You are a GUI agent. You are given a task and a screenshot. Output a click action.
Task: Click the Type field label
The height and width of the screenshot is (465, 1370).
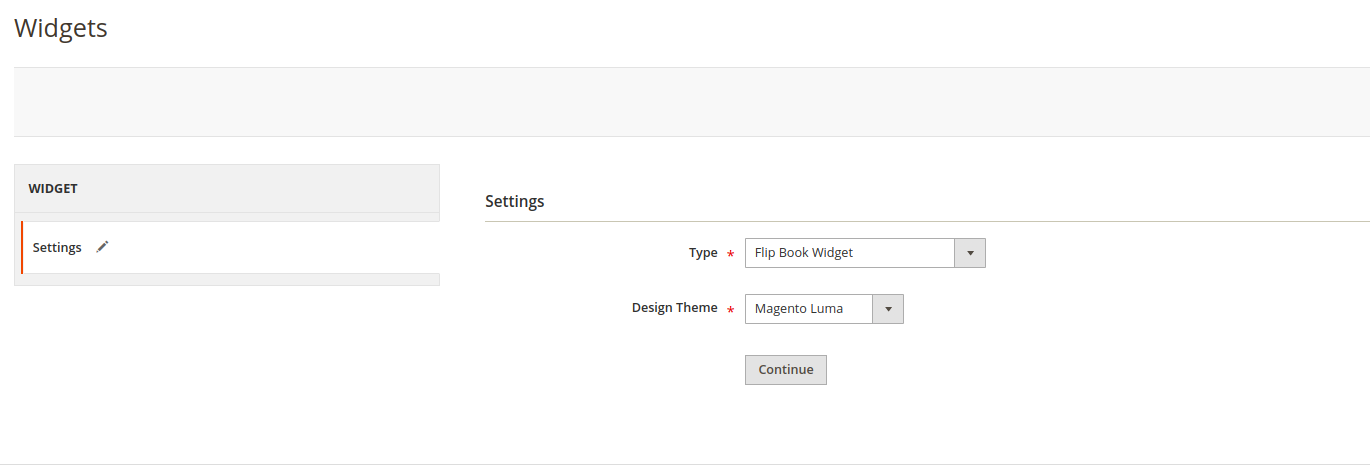(703, 253)
